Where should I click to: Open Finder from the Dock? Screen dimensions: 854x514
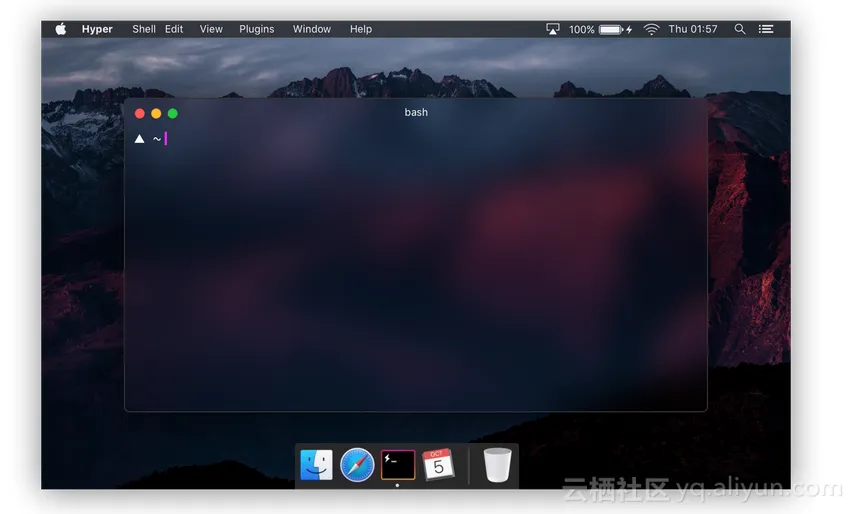[316, 465]
